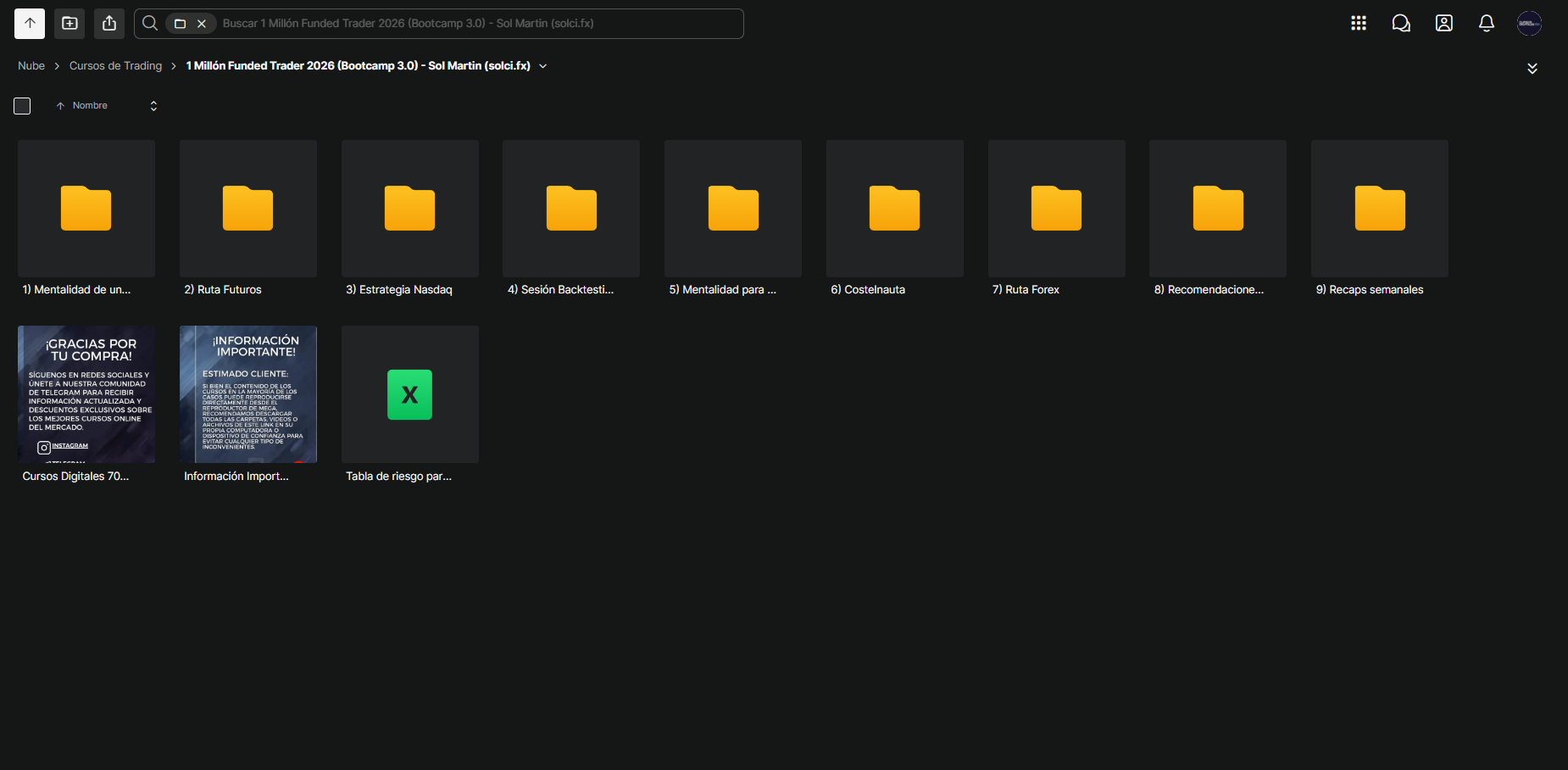
Task: Open folder 9) Recaps semanales
Action: tap(1380, 209)
